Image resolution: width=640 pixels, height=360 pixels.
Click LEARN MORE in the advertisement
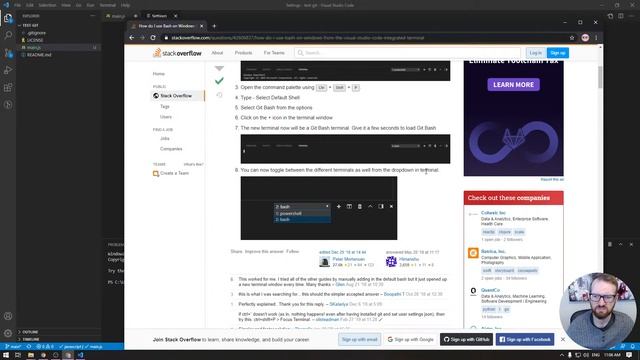click(513, 84)
